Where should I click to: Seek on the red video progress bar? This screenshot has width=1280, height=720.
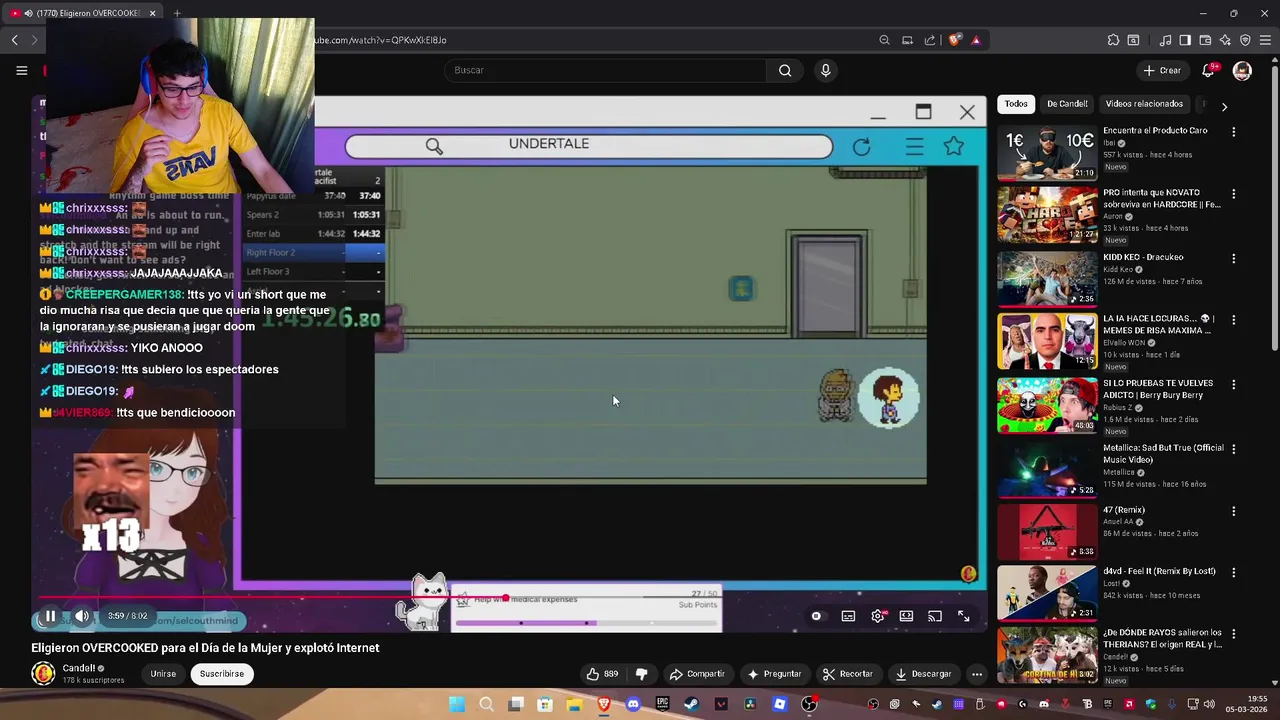[x=510, y=598]
